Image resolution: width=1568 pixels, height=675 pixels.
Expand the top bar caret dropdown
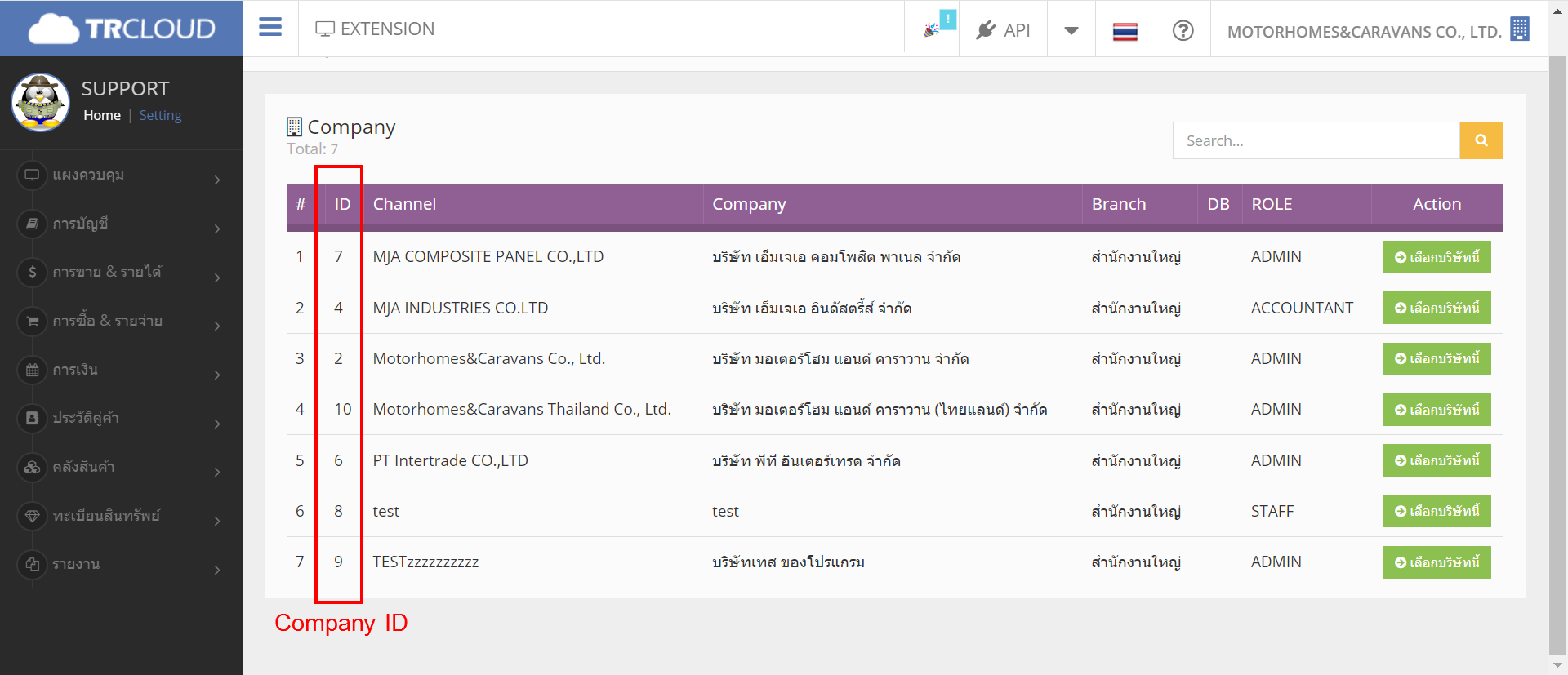coord(1071,31)
